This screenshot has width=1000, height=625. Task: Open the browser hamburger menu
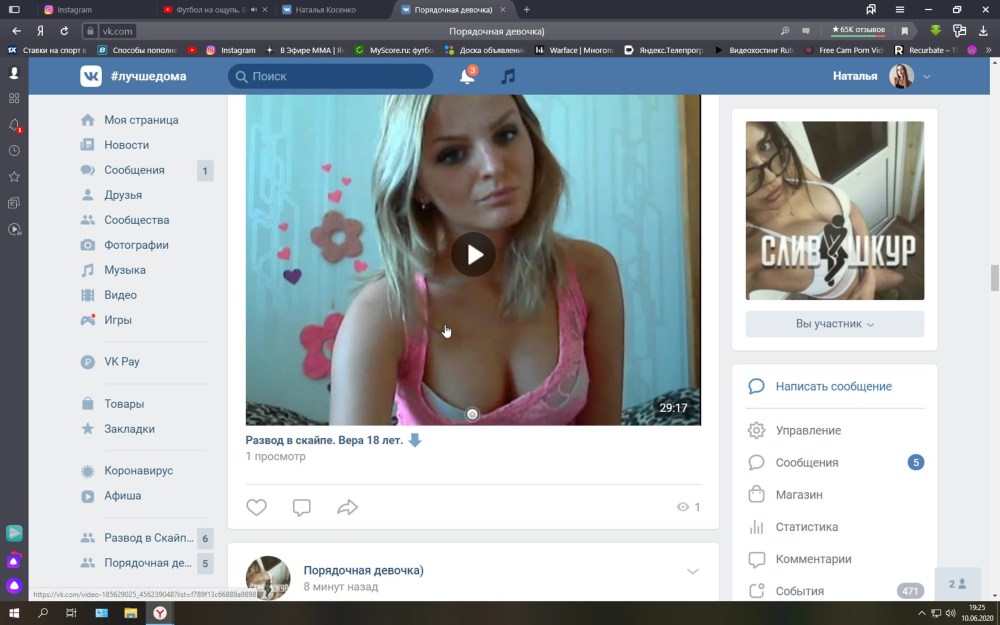(x=900, y=10)
